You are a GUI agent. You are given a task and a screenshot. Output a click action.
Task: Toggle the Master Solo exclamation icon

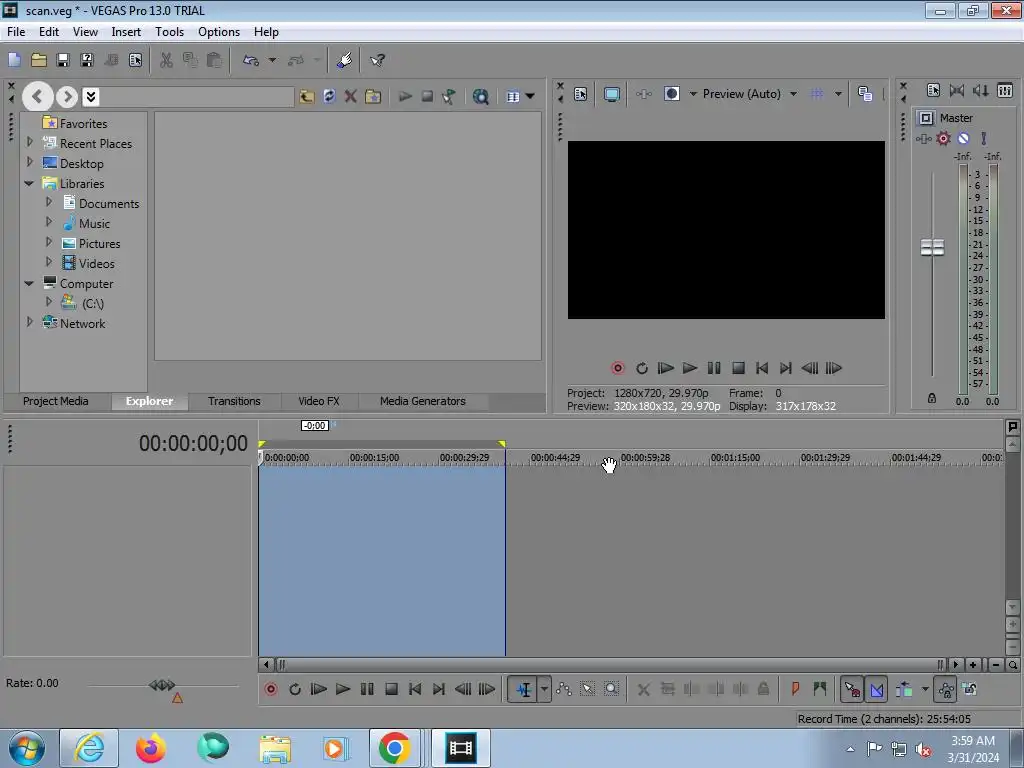(984, 138)
